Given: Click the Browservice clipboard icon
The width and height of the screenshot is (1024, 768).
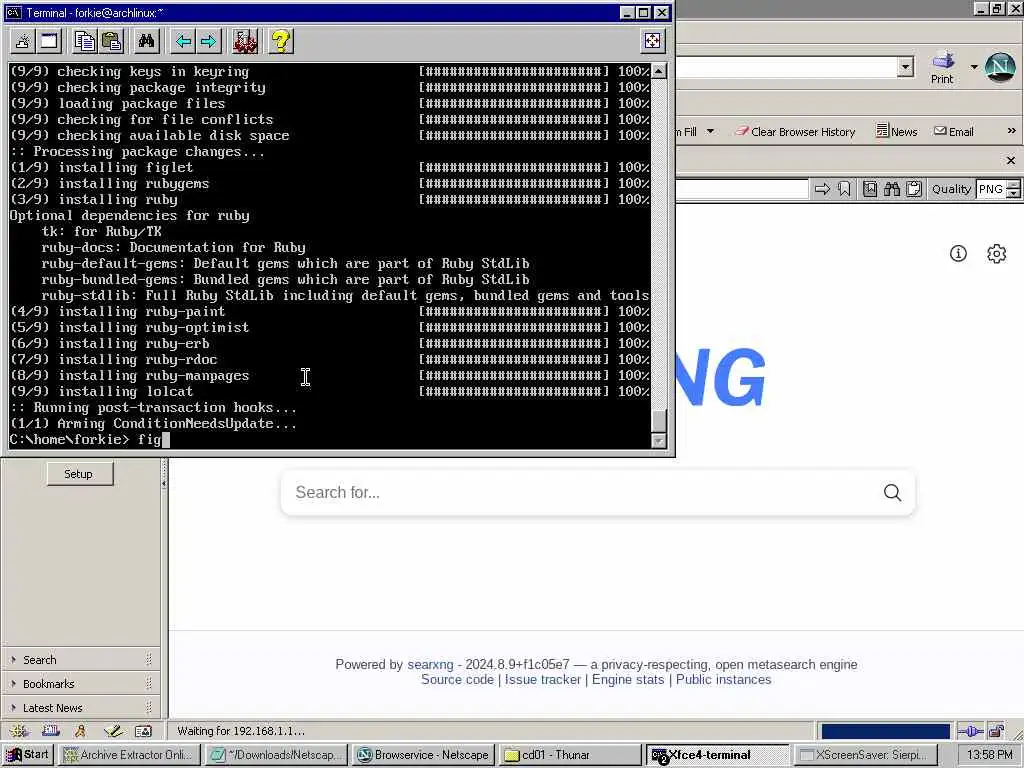Looking at the screenshot, I should pos(914,189).
